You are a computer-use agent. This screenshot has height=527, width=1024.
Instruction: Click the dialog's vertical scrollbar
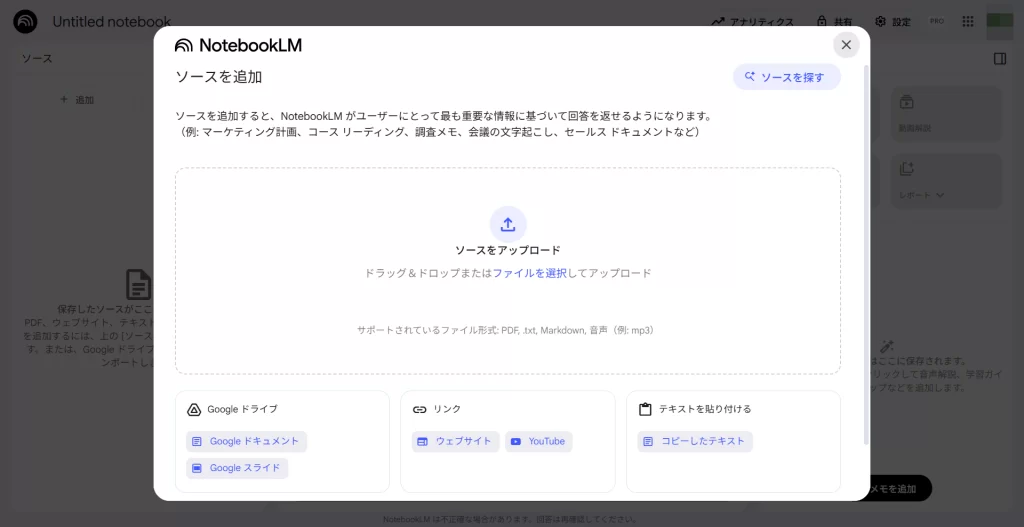click(x=867, y=255)
